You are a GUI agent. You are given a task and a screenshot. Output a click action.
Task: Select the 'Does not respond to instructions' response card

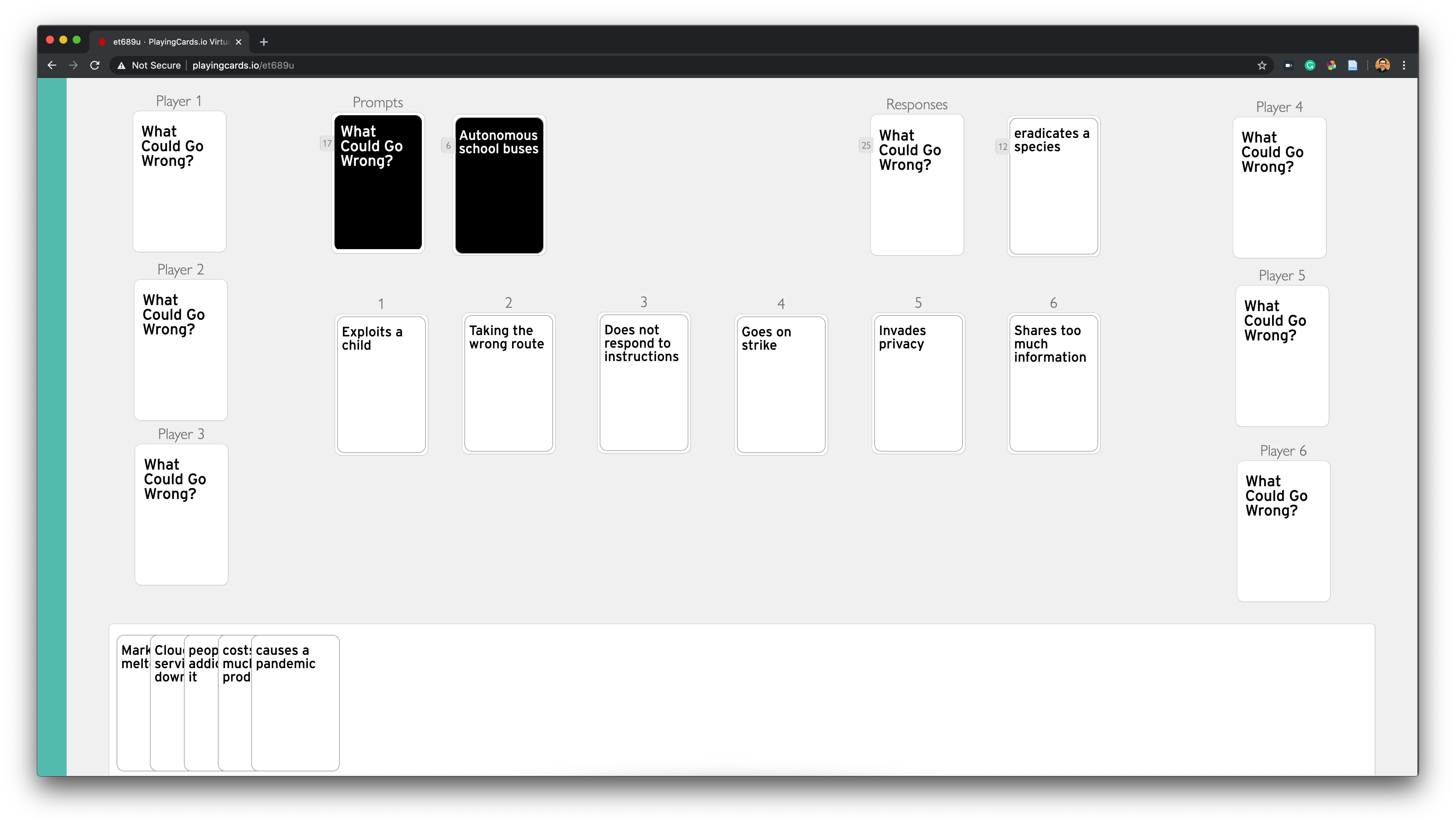pyautogui.click(x=644, y=383)
